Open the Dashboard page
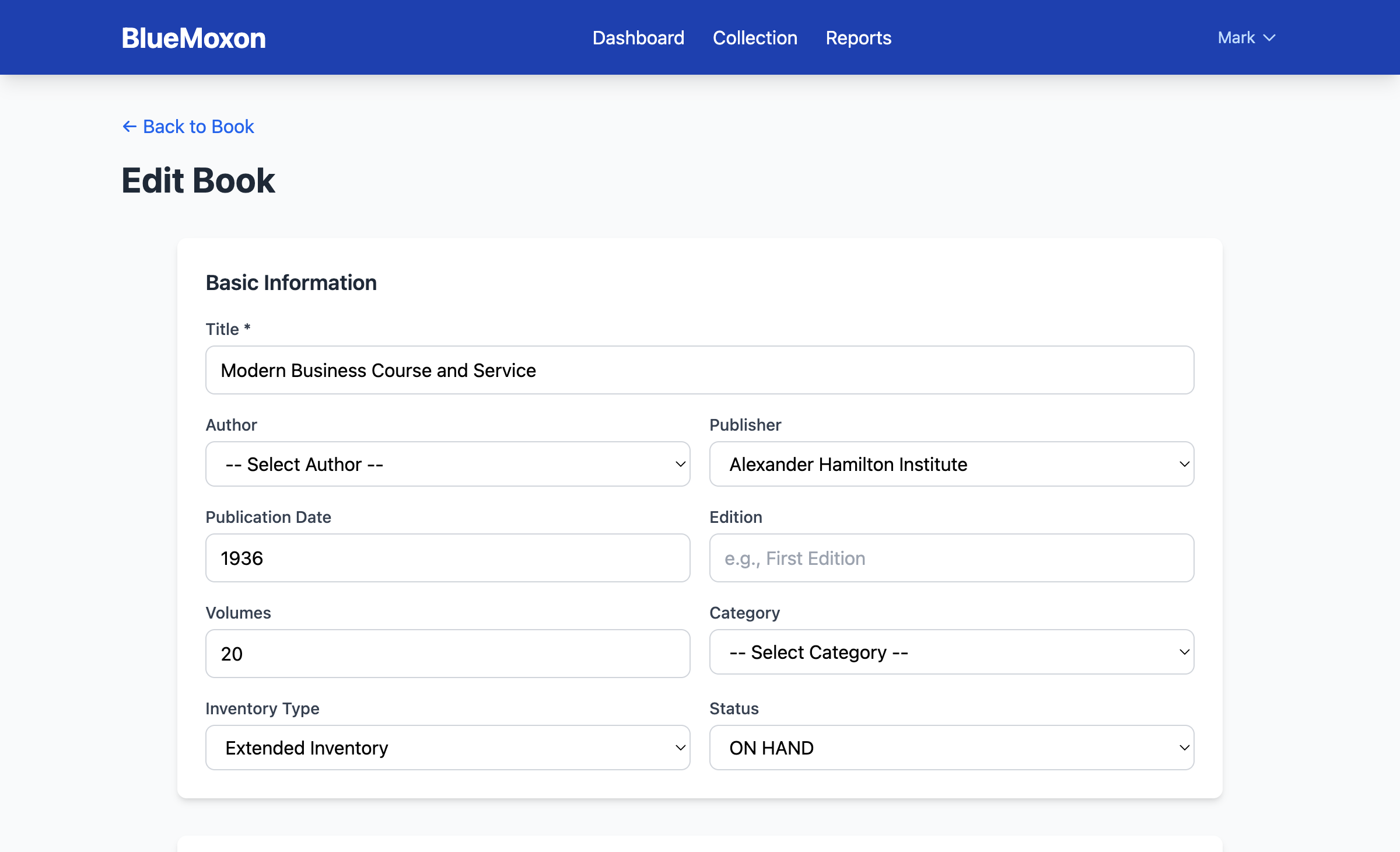The image size is (1400, 852). 638,38
